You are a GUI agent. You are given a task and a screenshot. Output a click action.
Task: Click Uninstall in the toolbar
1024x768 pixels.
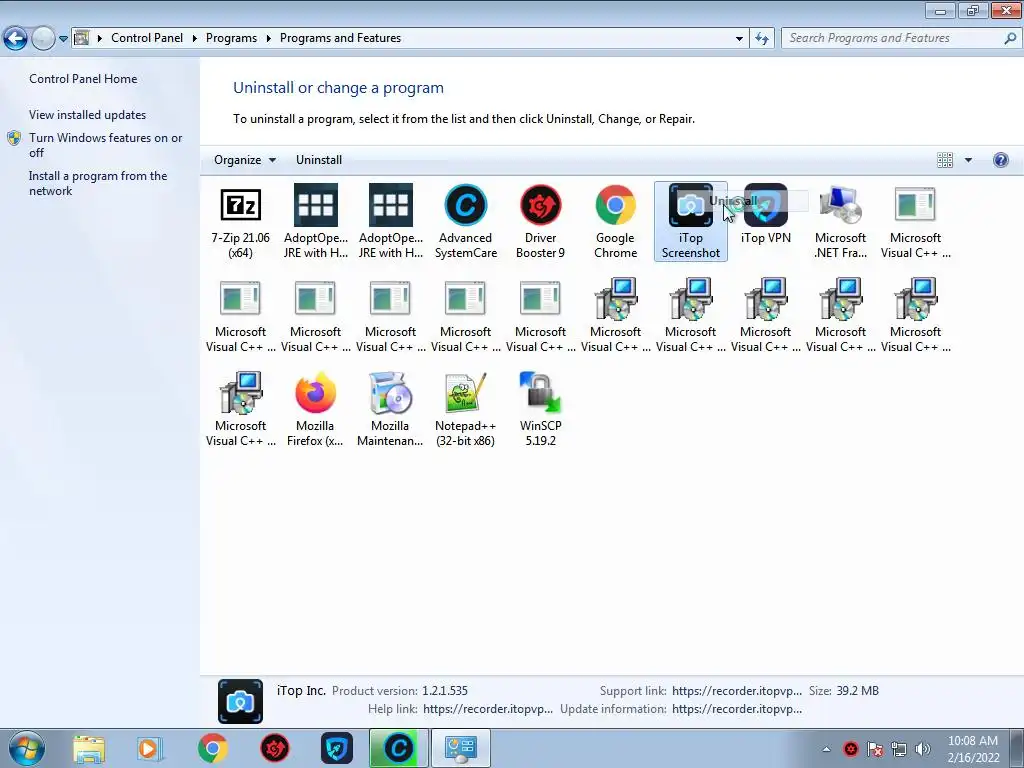tap(319, 160)
